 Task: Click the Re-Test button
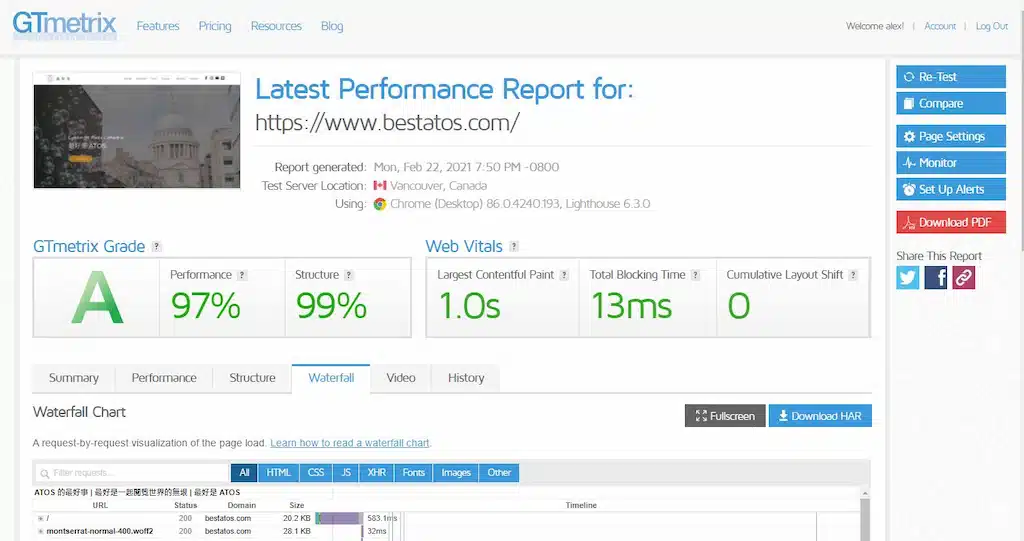coord(951,76)
